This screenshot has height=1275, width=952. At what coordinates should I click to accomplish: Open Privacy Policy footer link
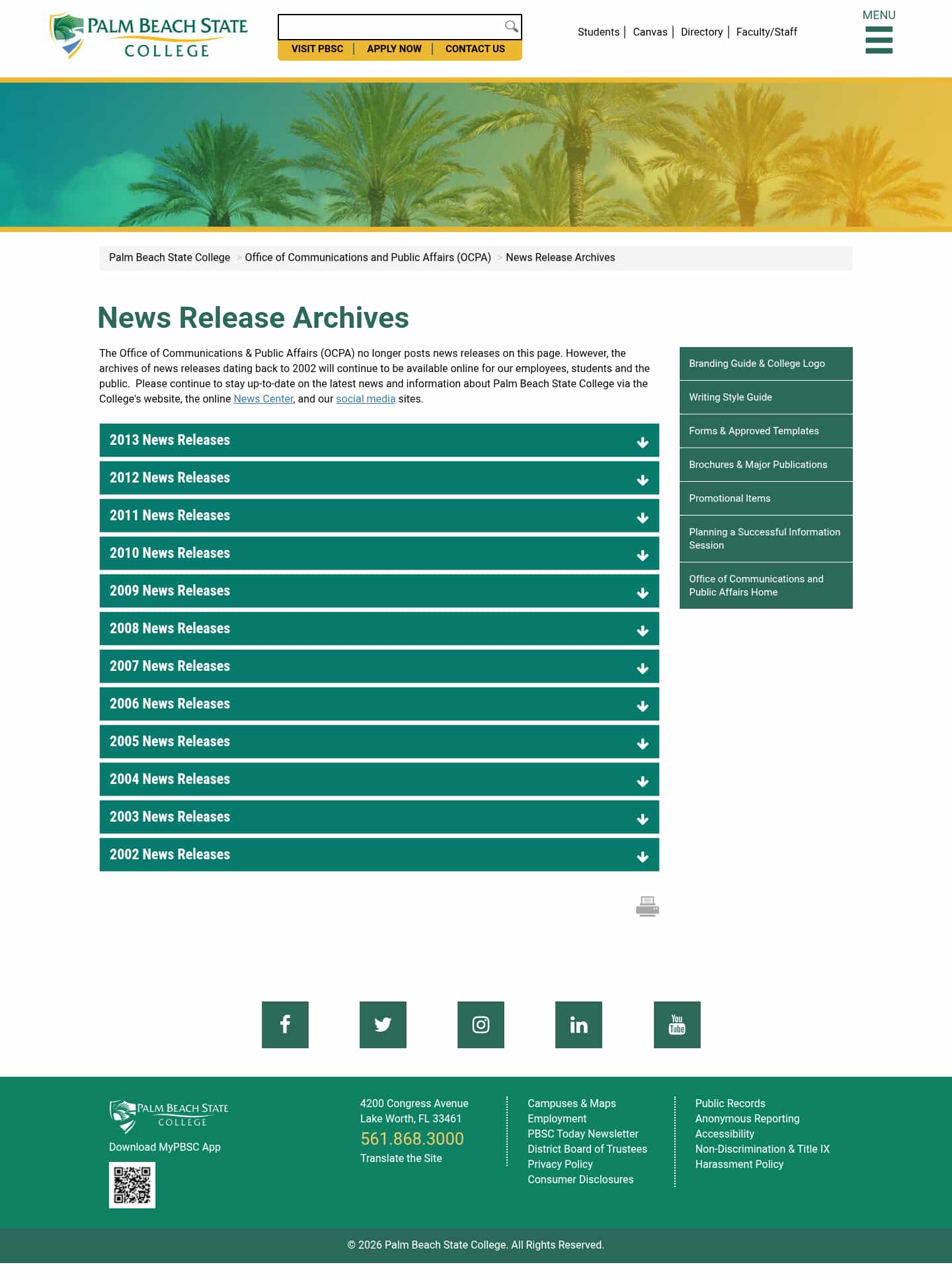coord(560,1165)
